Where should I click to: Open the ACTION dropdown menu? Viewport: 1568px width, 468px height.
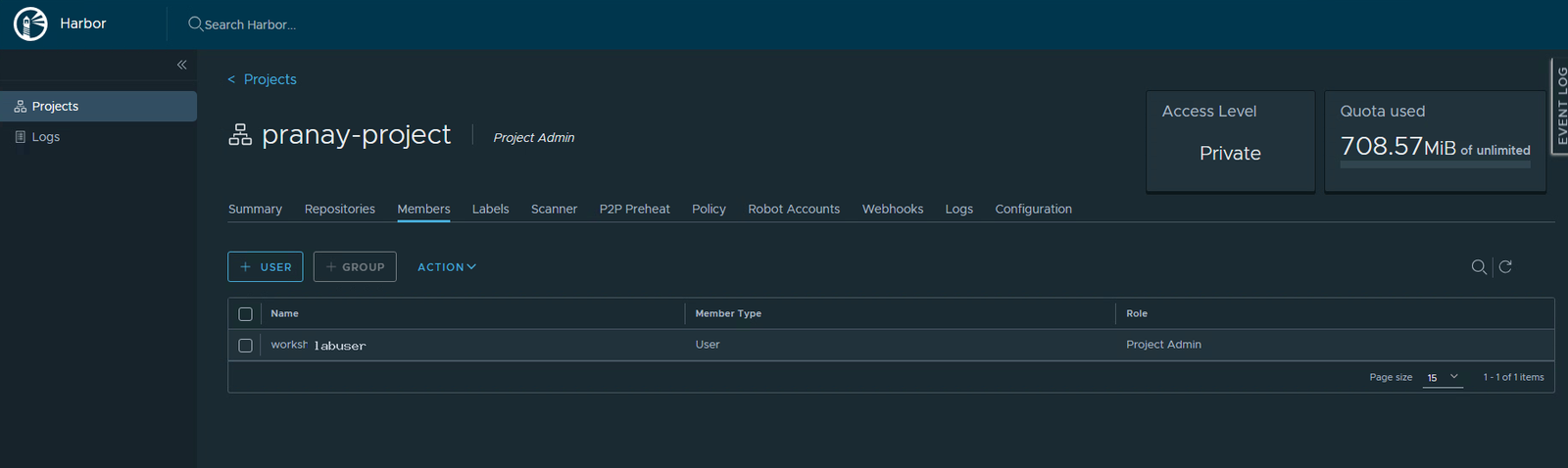coord(447,266)
